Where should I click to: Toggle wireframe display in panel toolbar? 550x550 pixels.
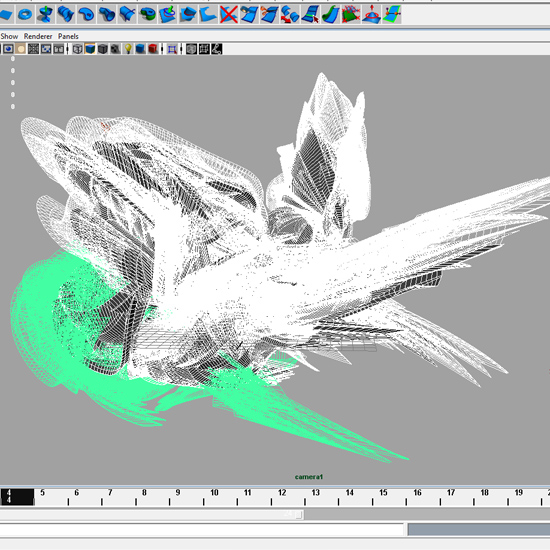[x=78, y=49]
